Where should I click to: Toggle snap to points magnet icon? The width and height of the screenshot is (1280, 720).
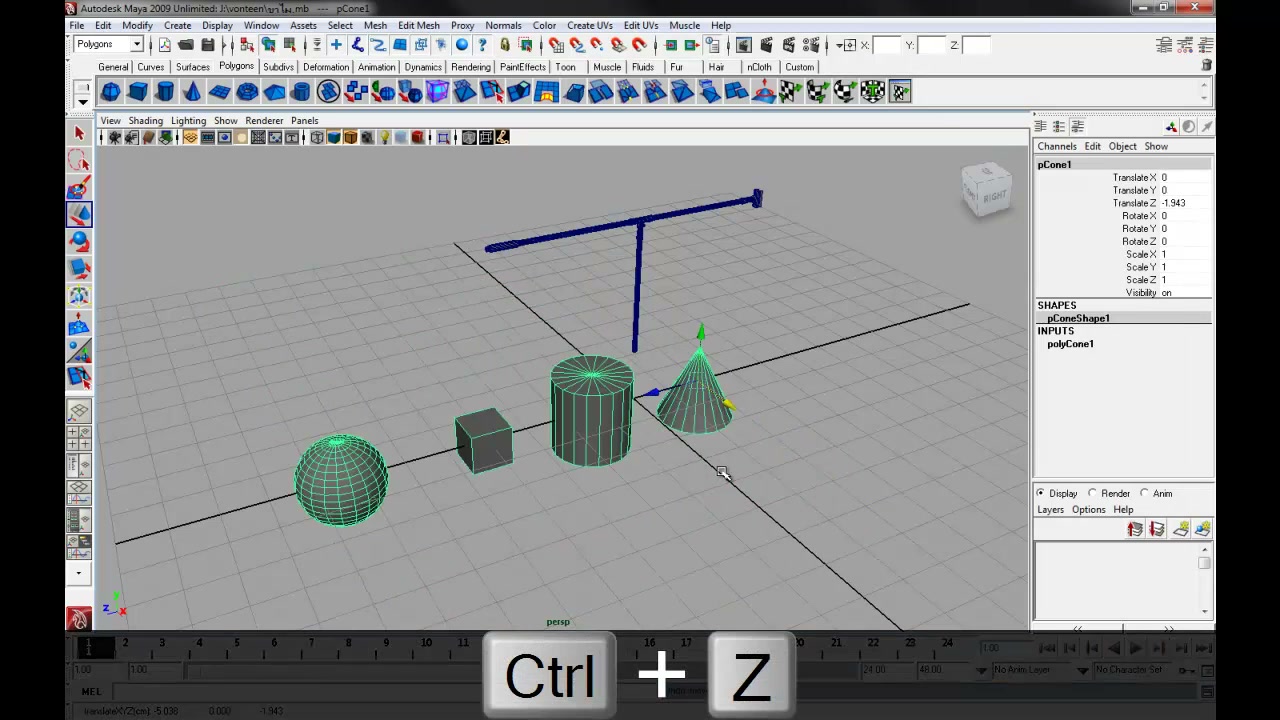click(x=597, y=45)
